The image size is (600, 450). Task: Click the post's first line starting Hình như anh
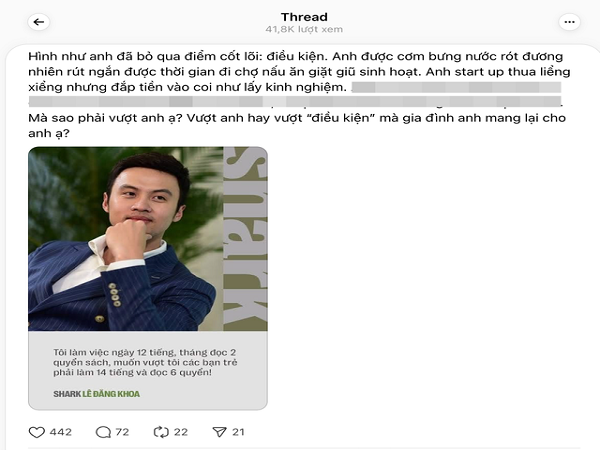295,57
